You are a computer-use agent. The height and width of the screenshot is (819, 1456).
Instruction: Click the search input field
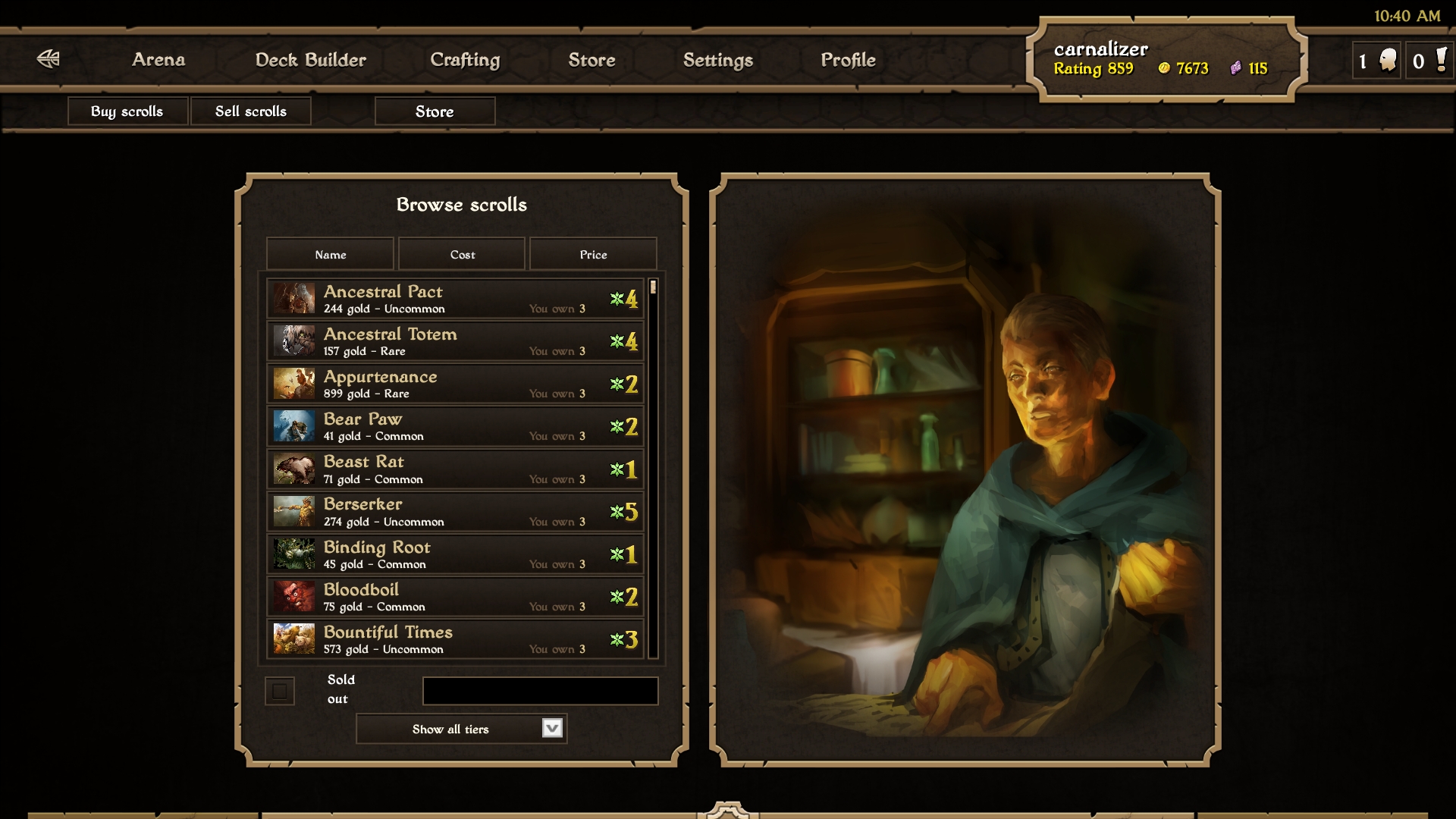click(540, 688)
